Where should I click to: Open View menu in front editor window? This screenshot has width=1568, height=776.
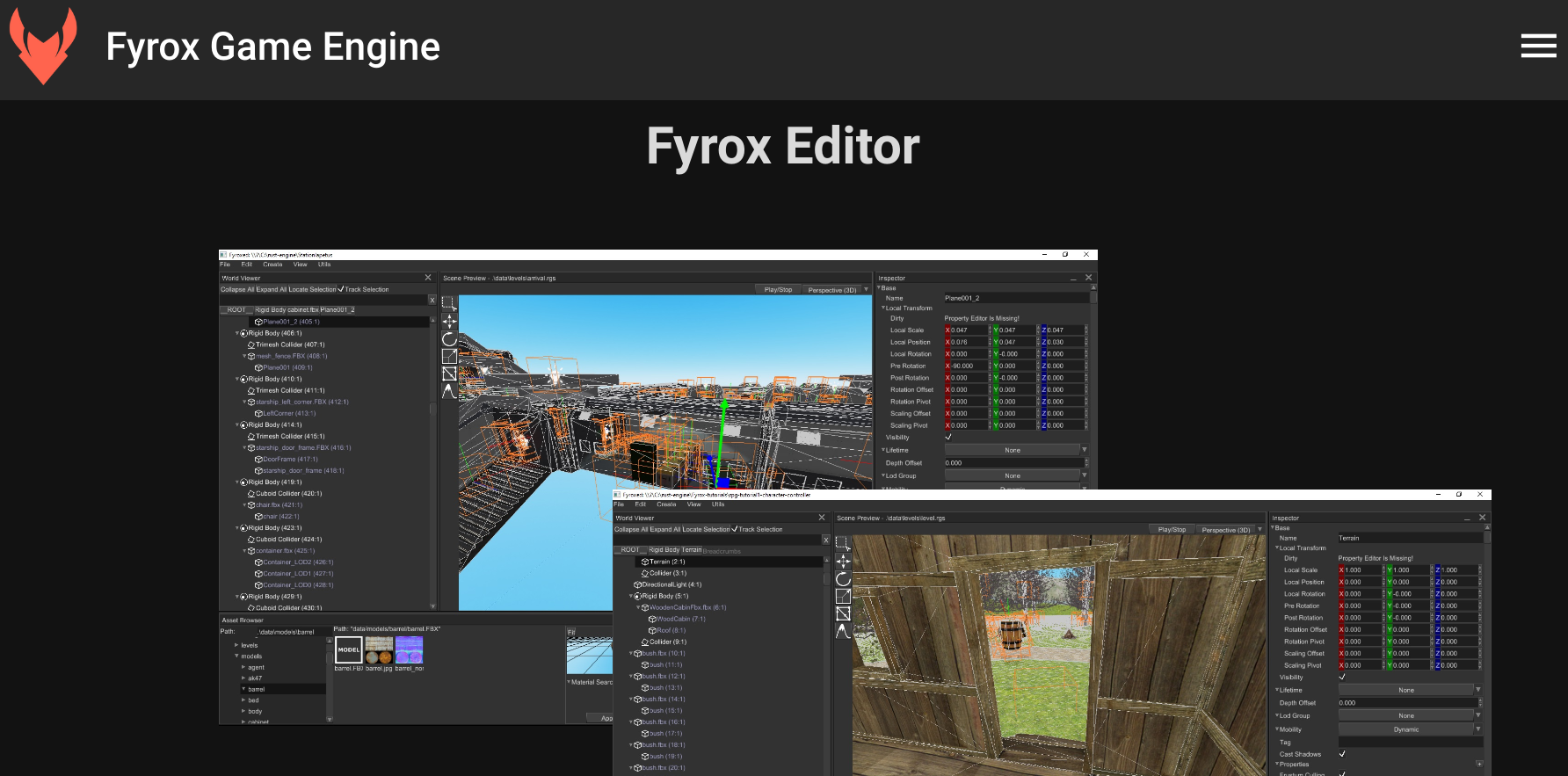click(x=693, y=504)
